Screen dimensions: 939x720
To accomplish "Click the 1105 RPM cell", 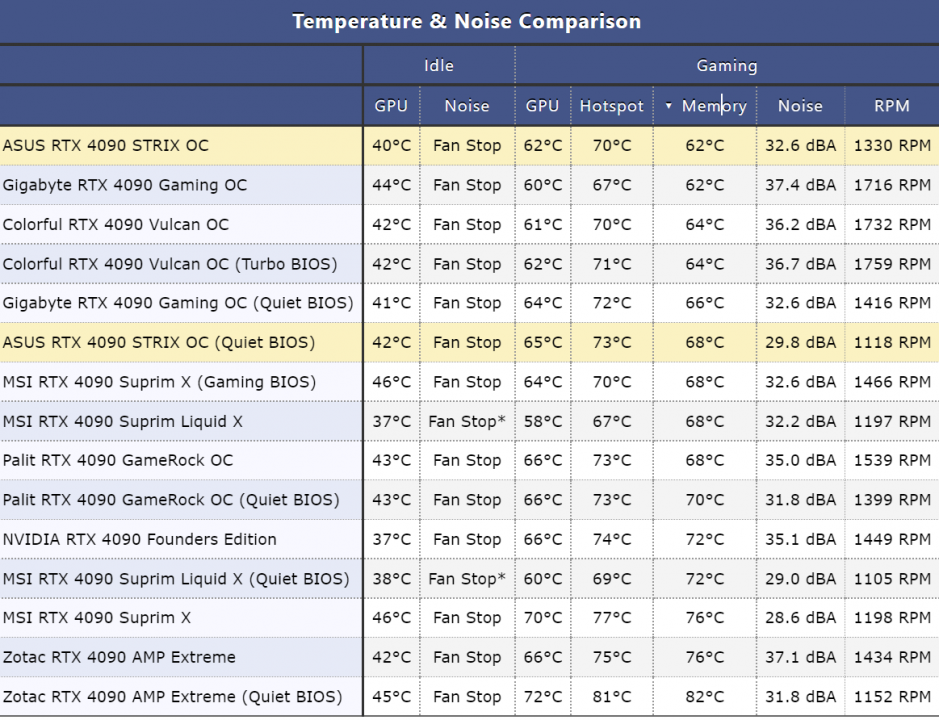I will (x=892, y=579).
